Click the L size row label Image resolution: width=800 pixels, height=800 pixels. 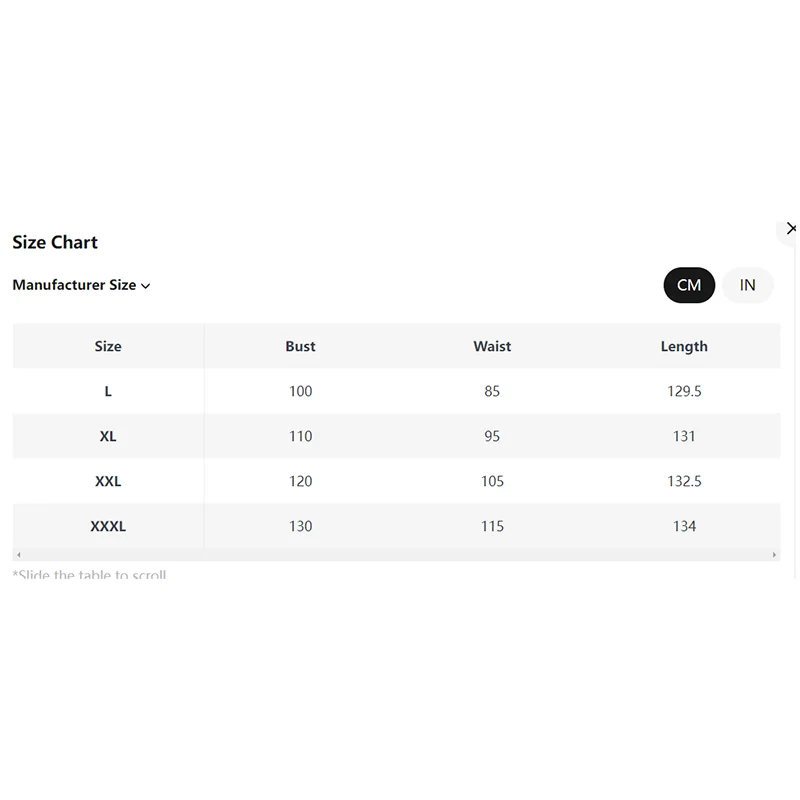[108, 391]
